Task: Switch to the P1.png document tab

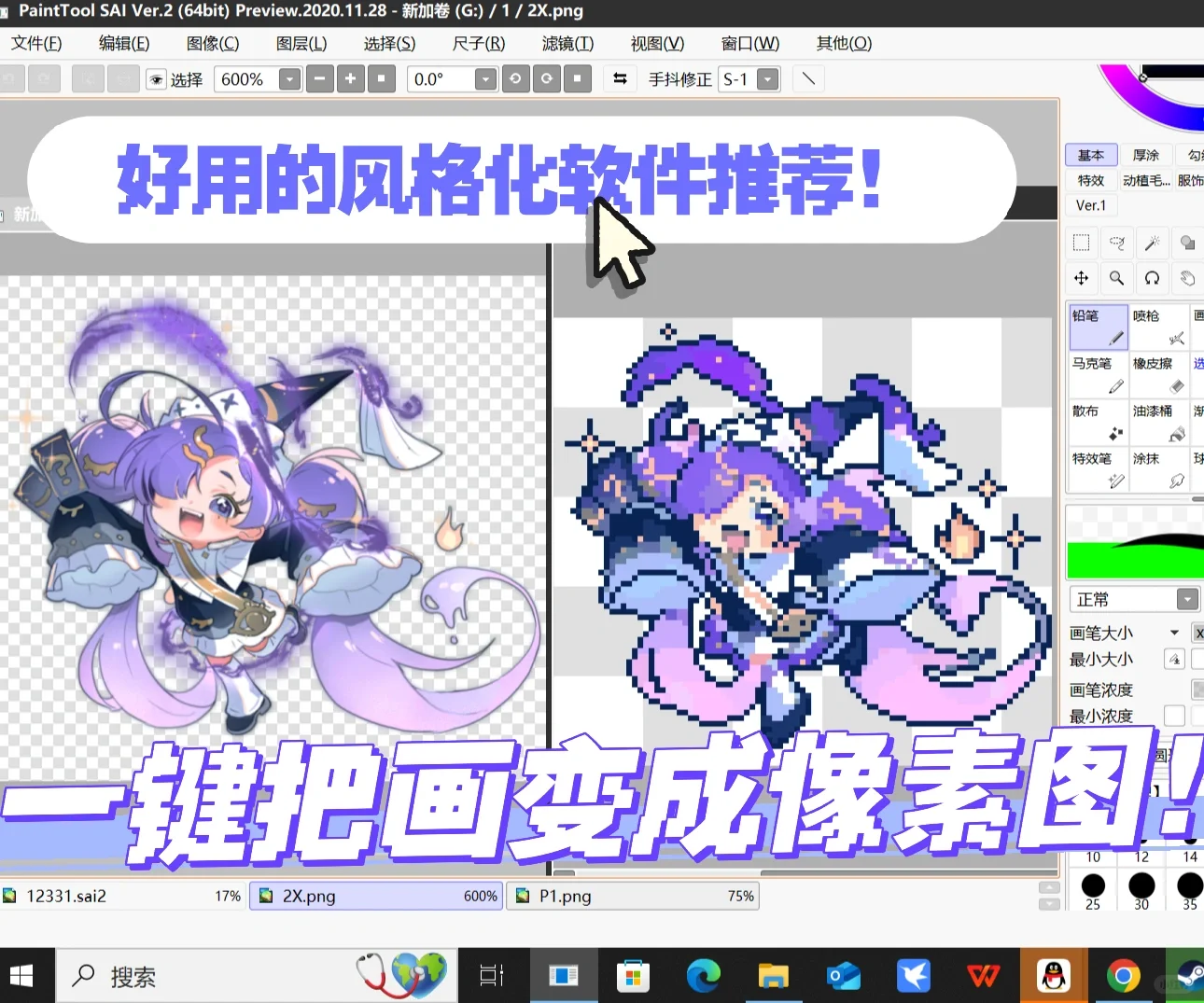Action: 633,896
